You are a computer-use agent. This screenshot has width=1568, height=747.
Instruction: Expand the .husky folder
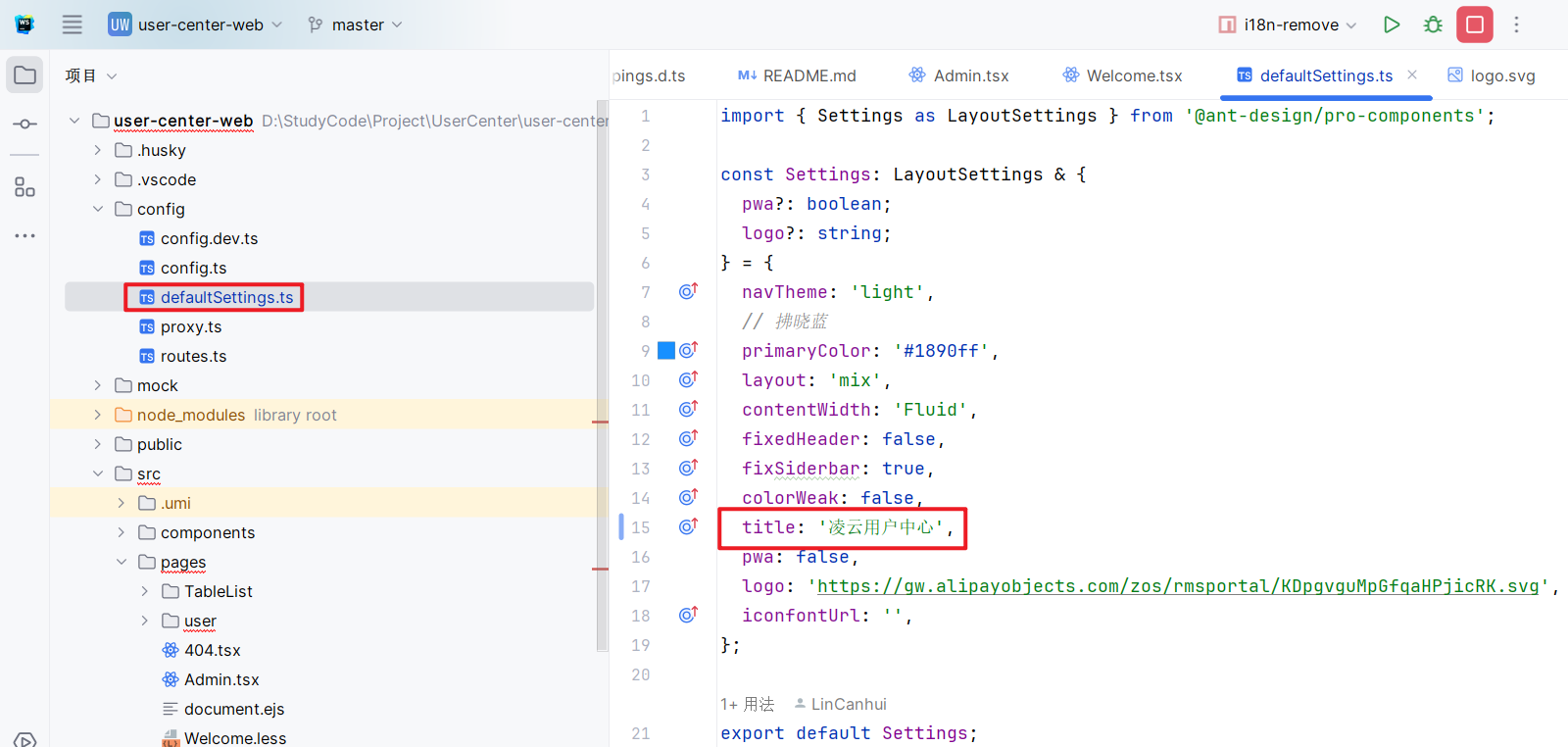point(98,150)
